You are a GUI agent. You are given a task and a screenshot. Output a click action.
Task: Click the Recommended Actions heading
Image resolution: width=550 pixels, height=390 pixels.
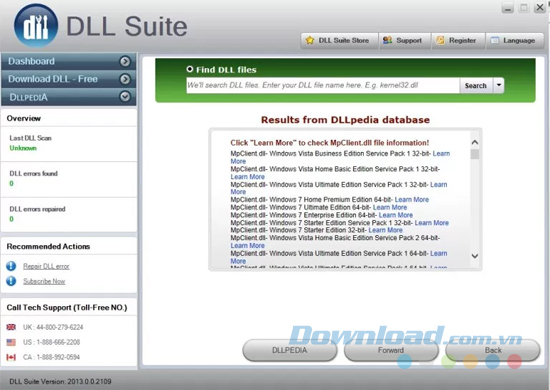tap(48, 247)
